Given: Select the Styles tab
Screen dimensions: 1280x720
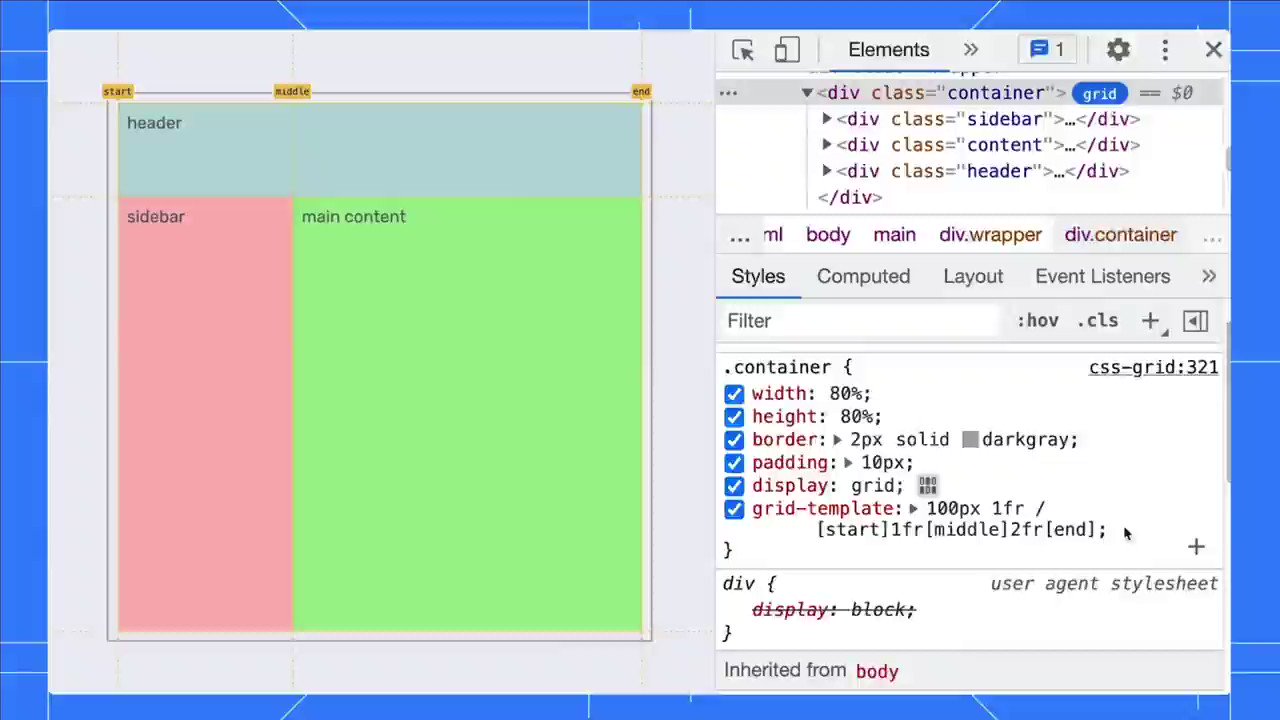Looking at the screenshot, I should [x=758, y=276].
